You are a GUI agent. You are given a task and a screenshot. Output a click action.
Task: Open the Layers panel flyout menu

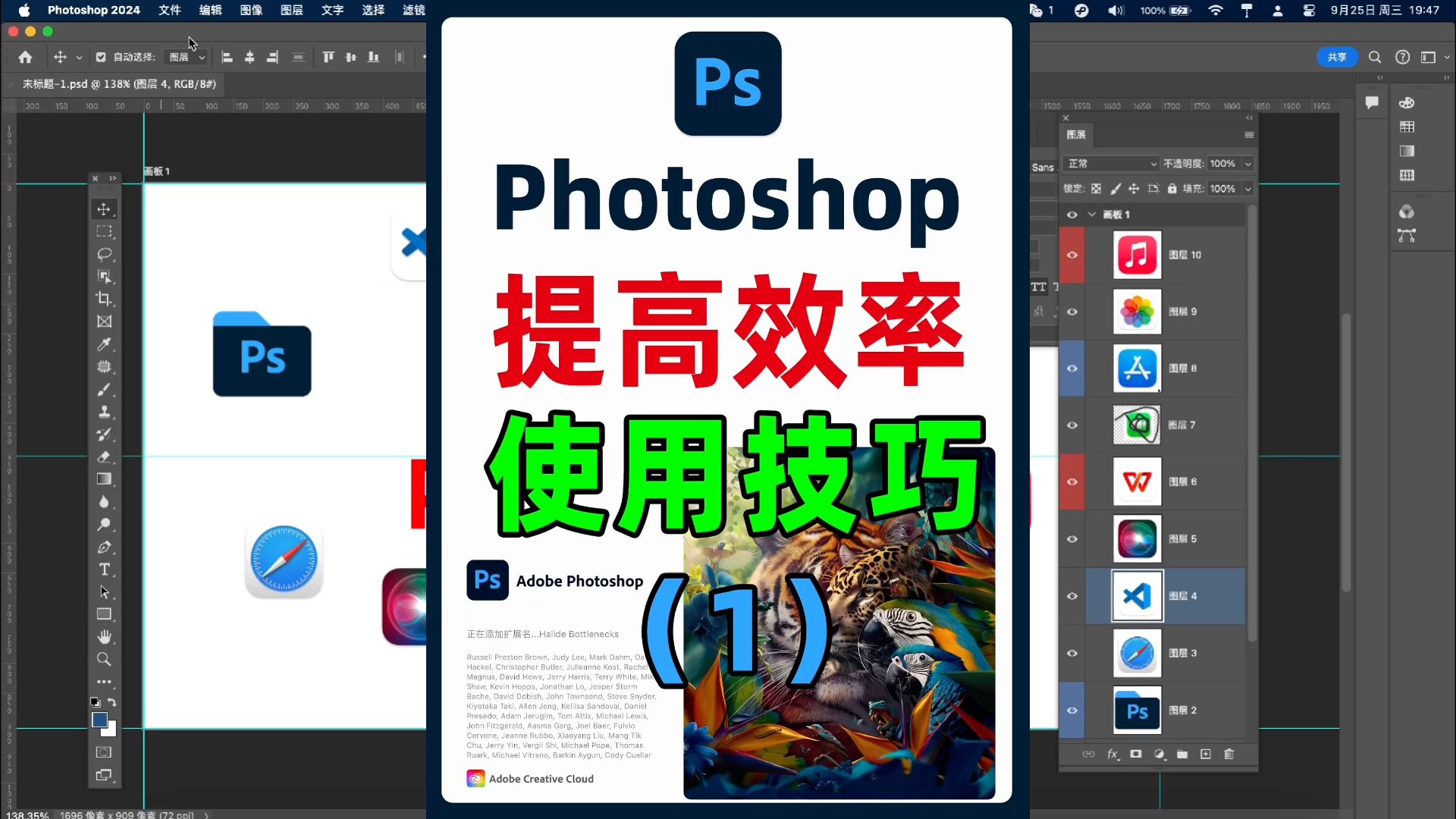(1249, 135)
